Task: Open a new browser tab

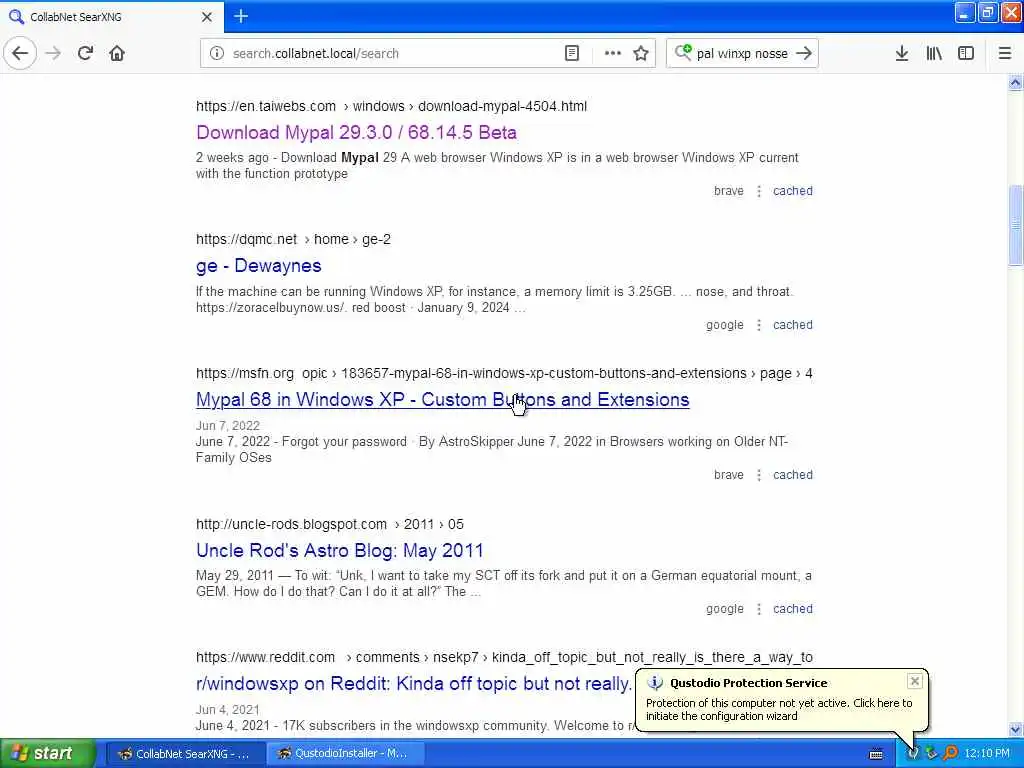Action: click(x=241, y=16)
